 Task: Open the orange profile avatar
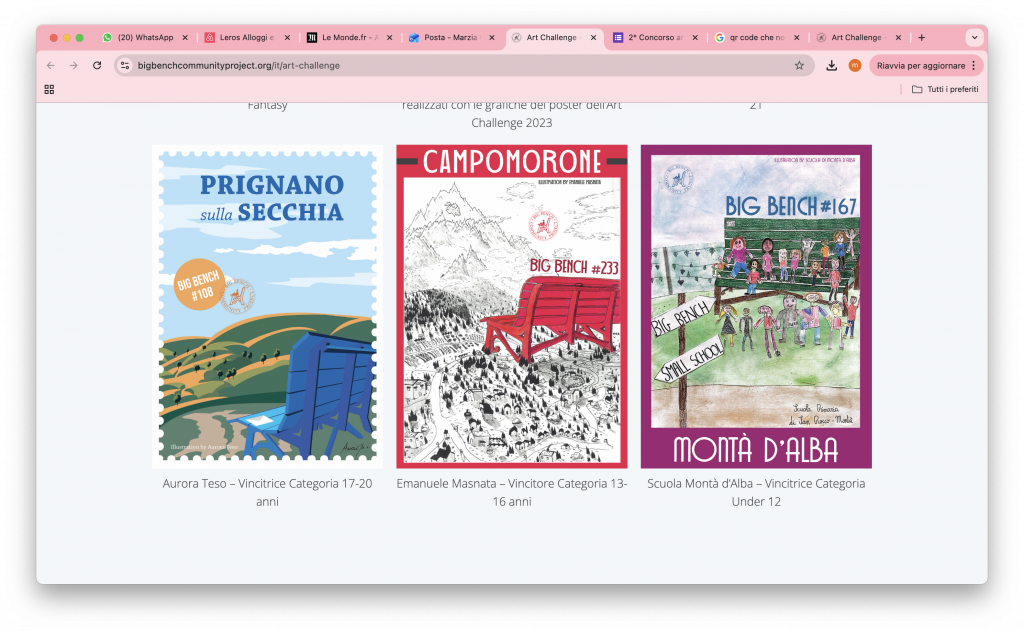[854, 65]
